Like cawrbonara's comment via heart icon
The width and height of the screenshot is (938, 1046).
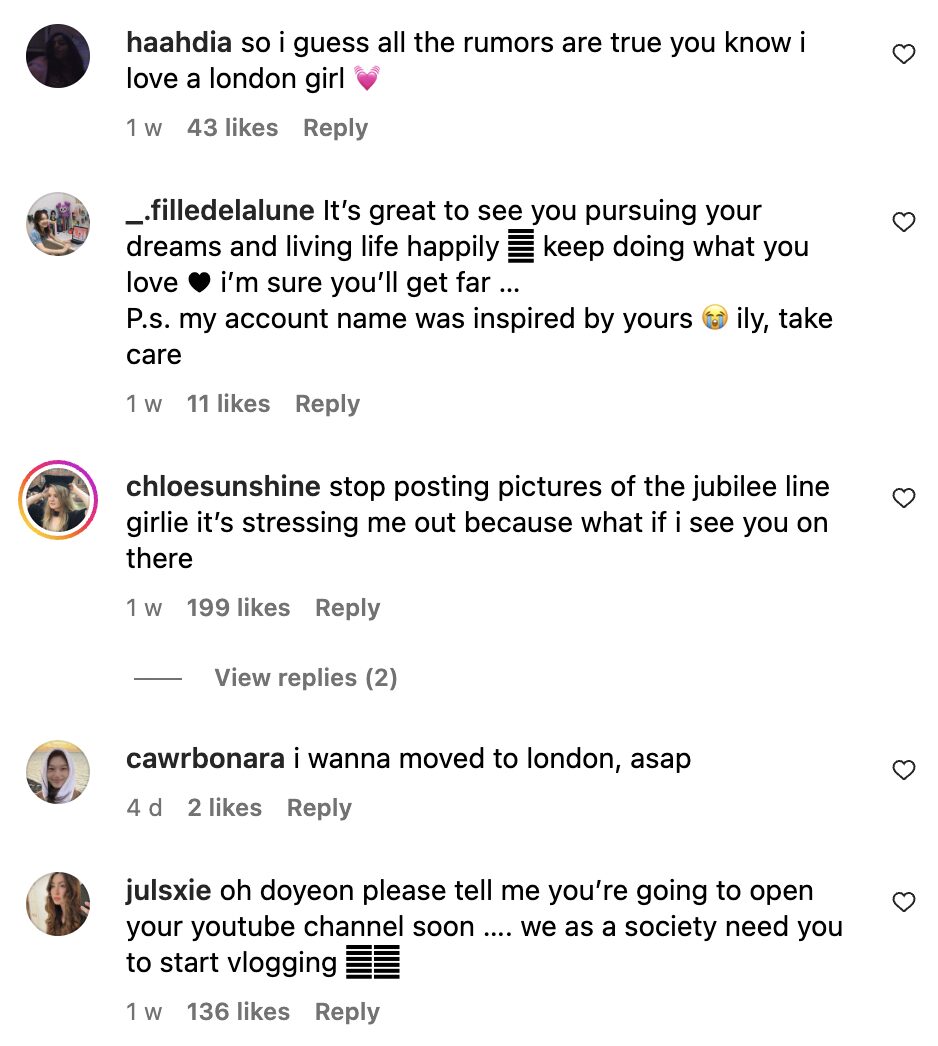(x=903, y=770)
